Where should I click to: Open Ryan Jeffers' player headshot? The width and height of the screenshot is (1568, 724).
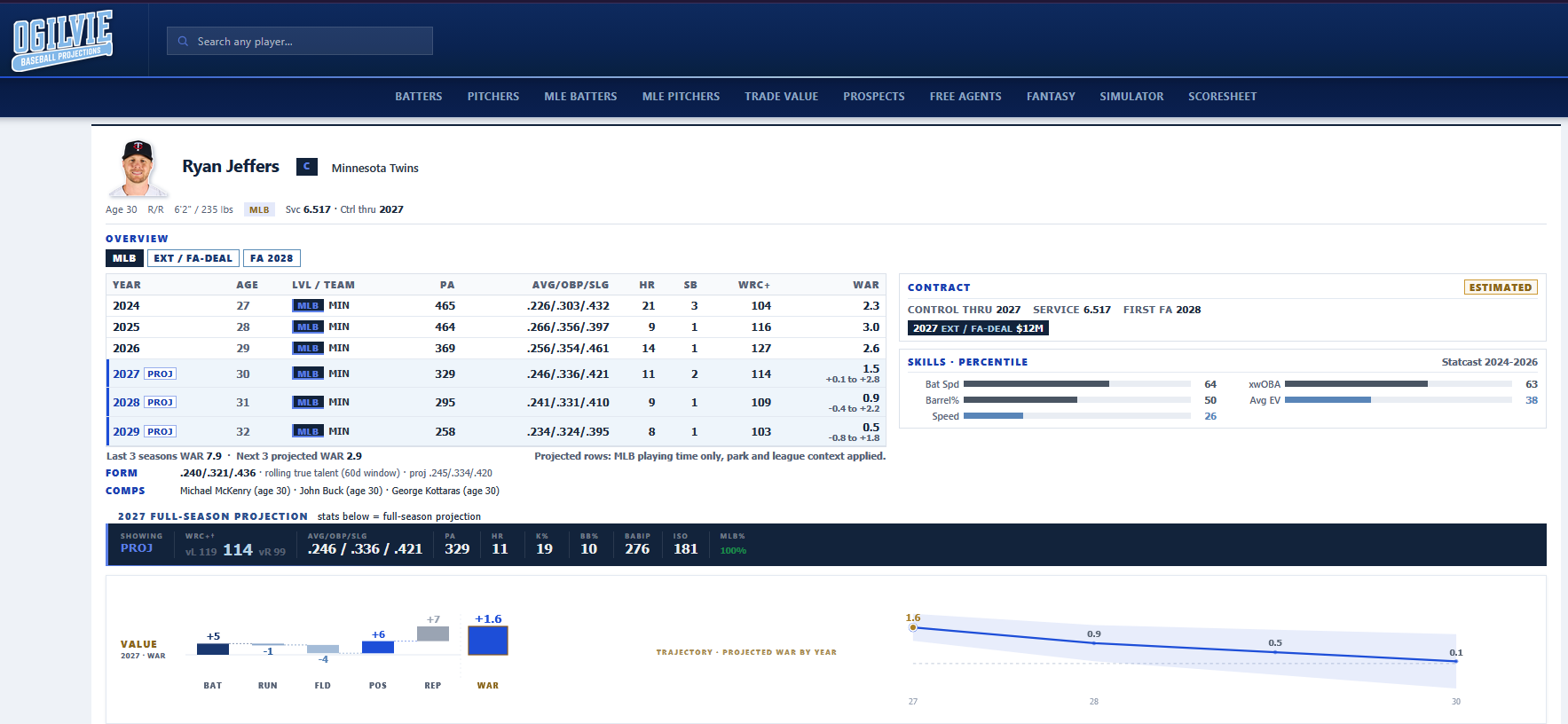pos(138,168)
